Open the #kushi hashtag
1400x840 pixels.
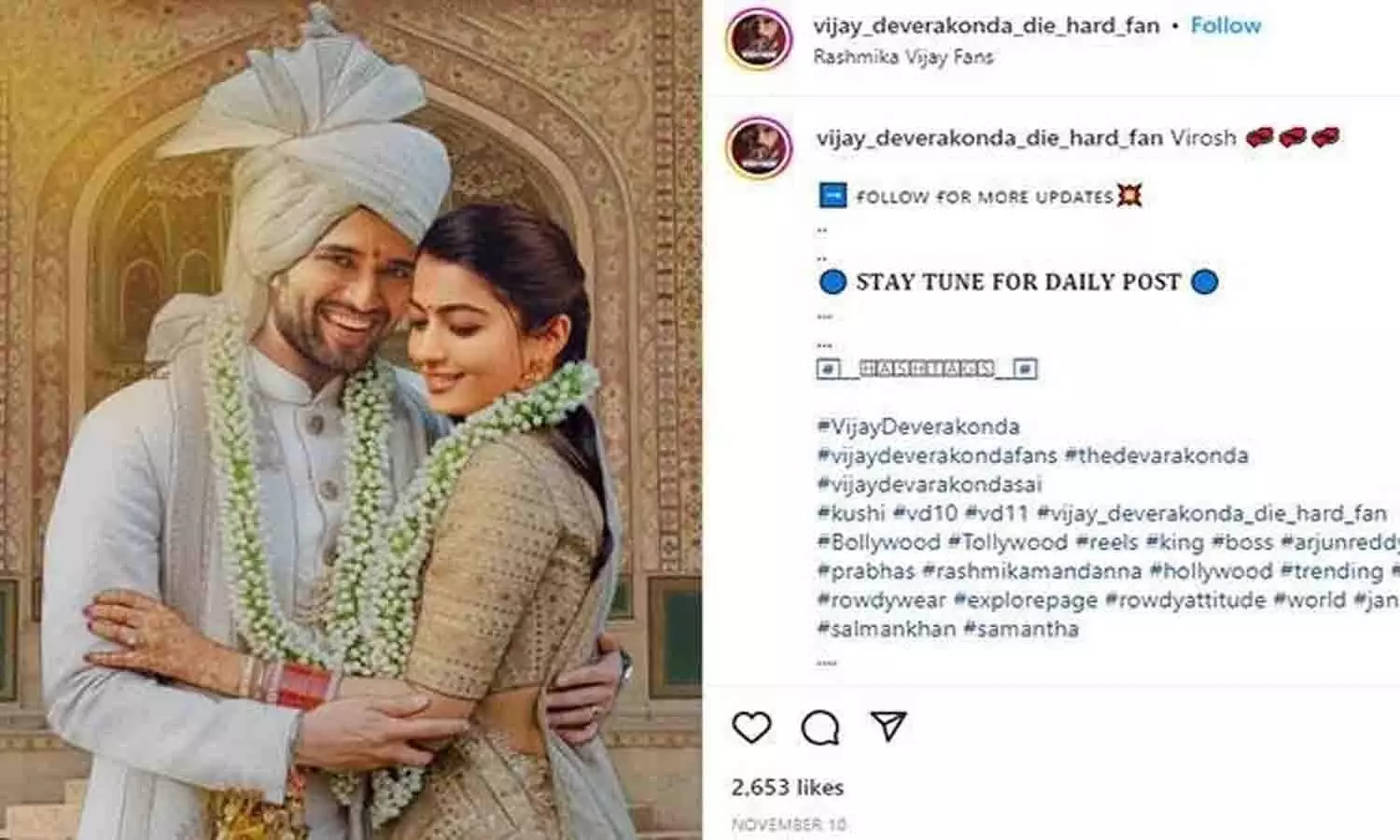tap(850, 513)
